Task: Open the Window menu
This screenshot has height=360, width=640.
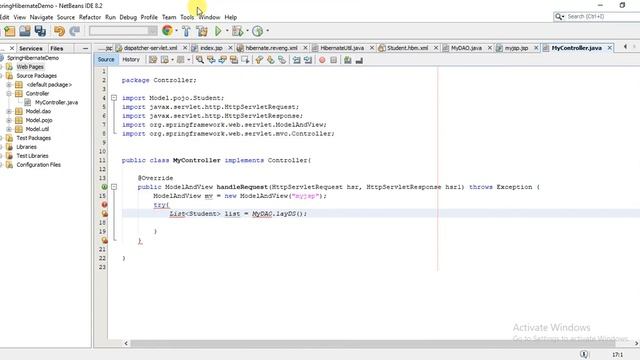Action: [209, 17]
